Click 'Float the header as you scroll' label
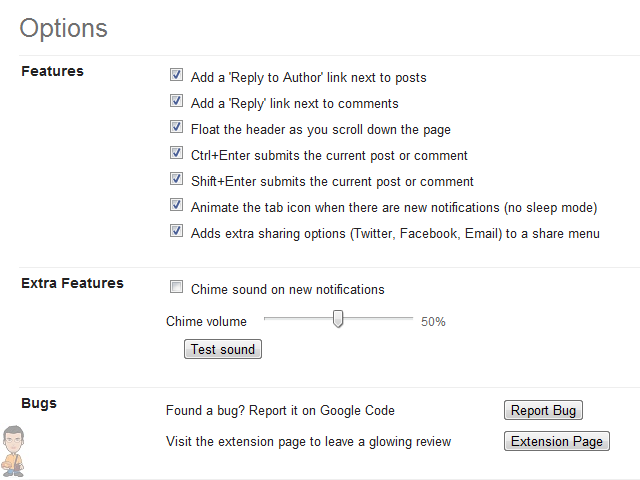This screenshot has width=640, height=480. tap(320, 129)
